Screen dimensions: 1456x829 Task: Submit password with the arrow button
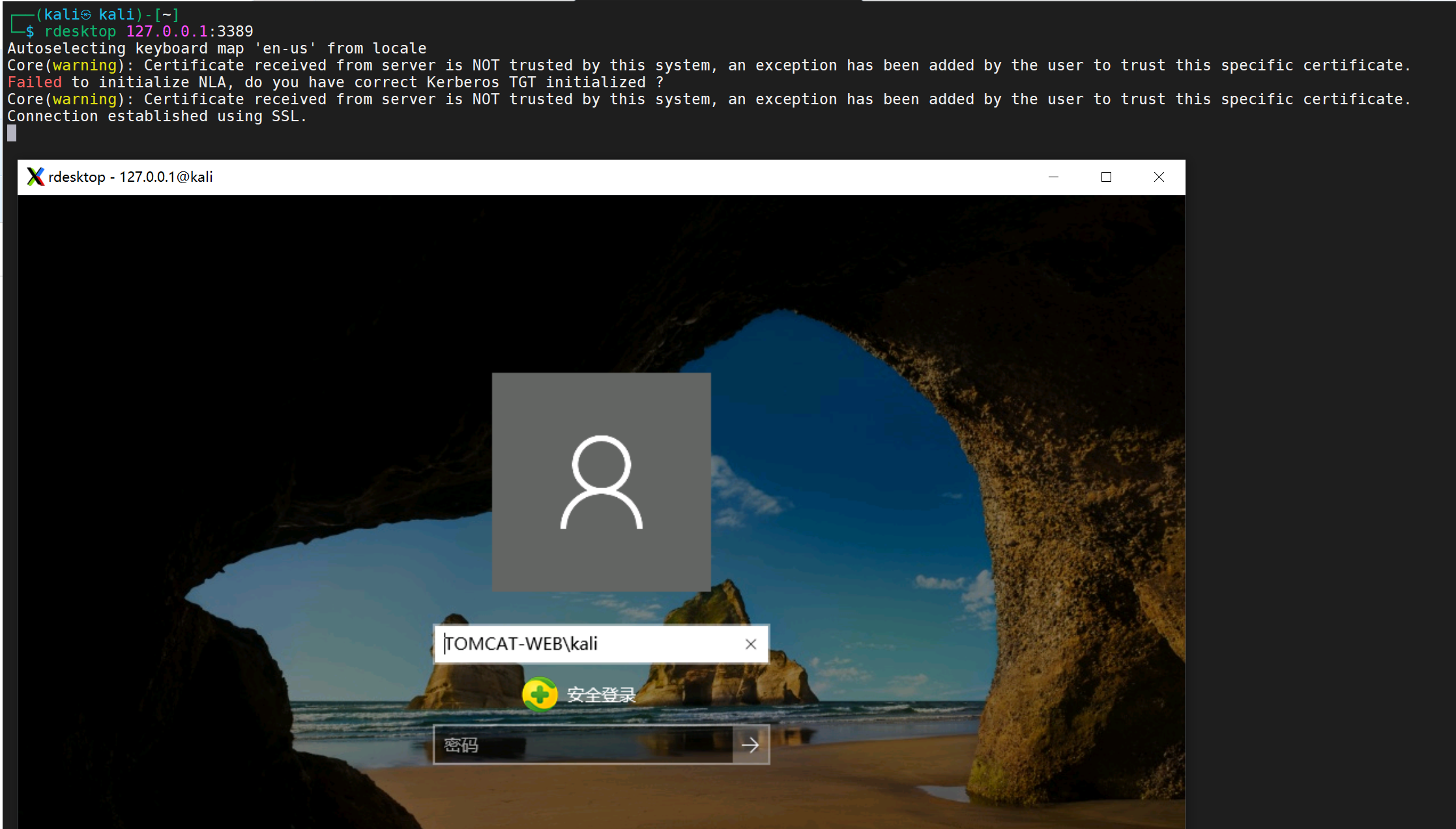tap(750, 745)
